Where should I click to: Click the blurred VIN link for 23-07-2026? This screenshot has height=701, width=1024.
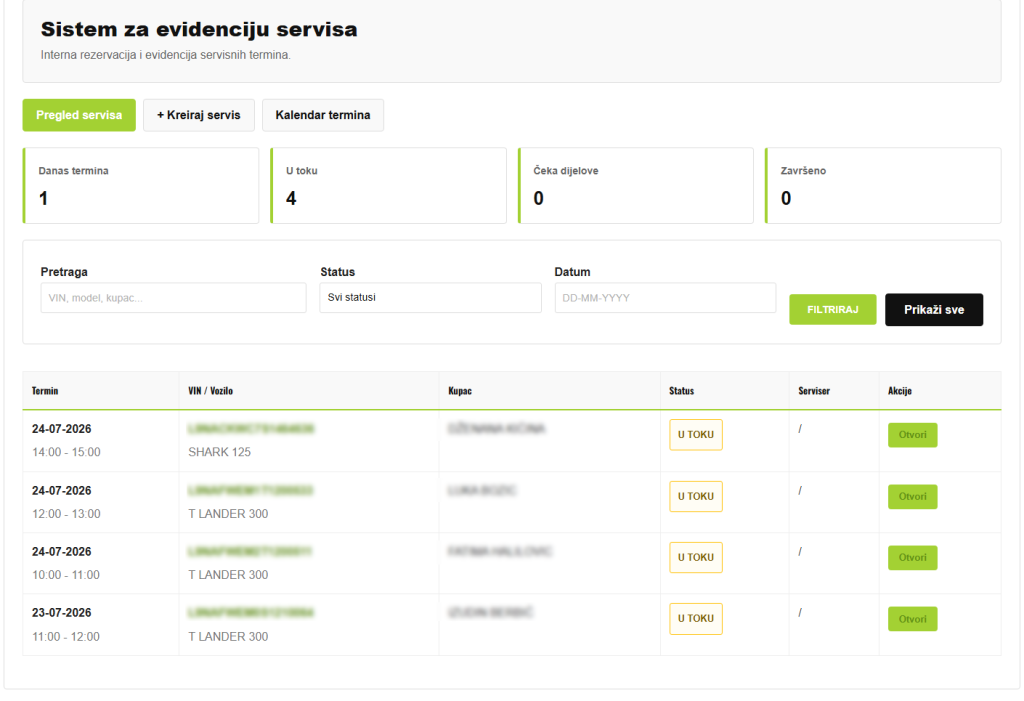tap(251, 613)
